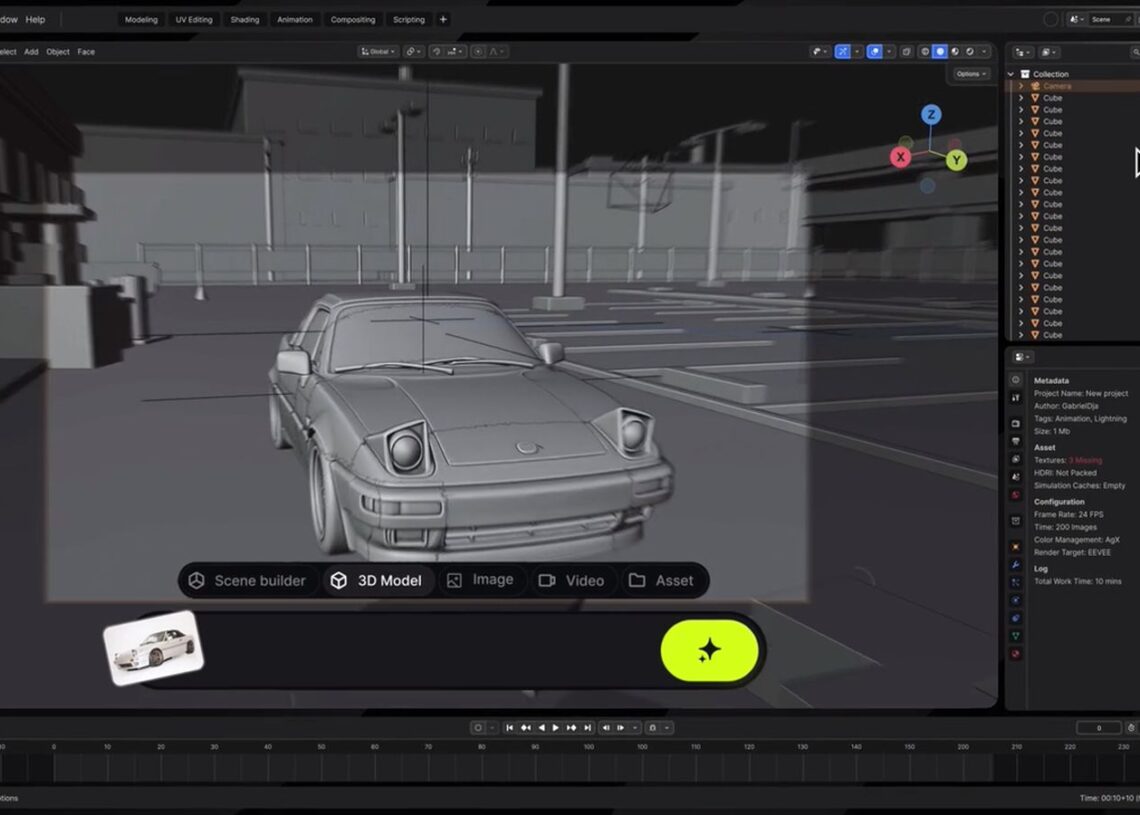Image resolution: width=1140 pixels, height=815 pixels.
Task: Toggle snapping magnet icon
Action: pyautogui.click(x=436, y=52)
